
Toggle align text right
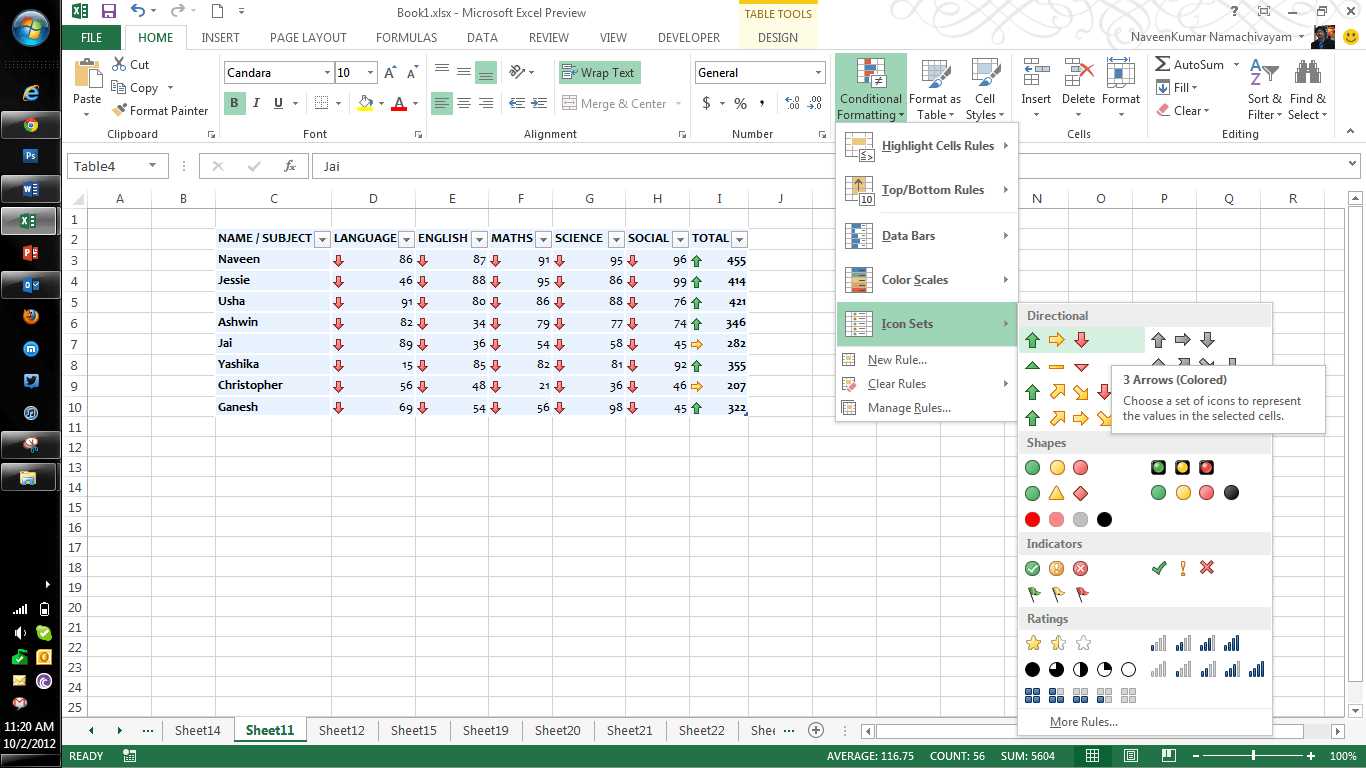[486, 103]
